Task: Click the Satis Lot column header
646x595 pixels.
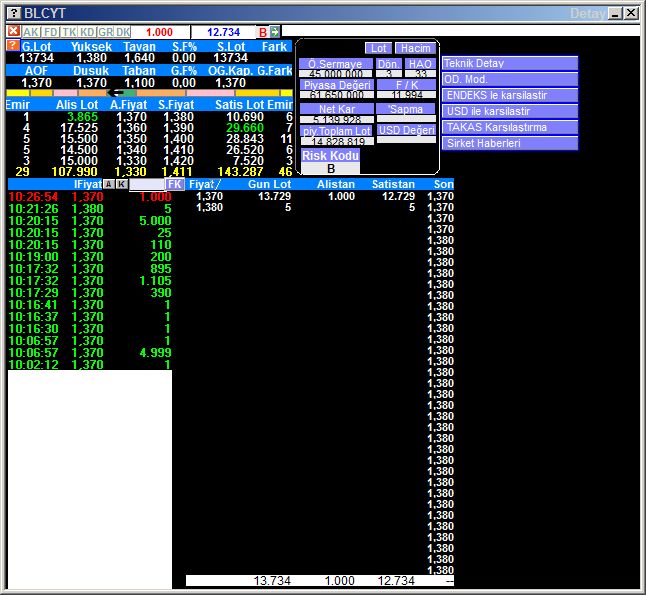Action: (x=239, y=105)
